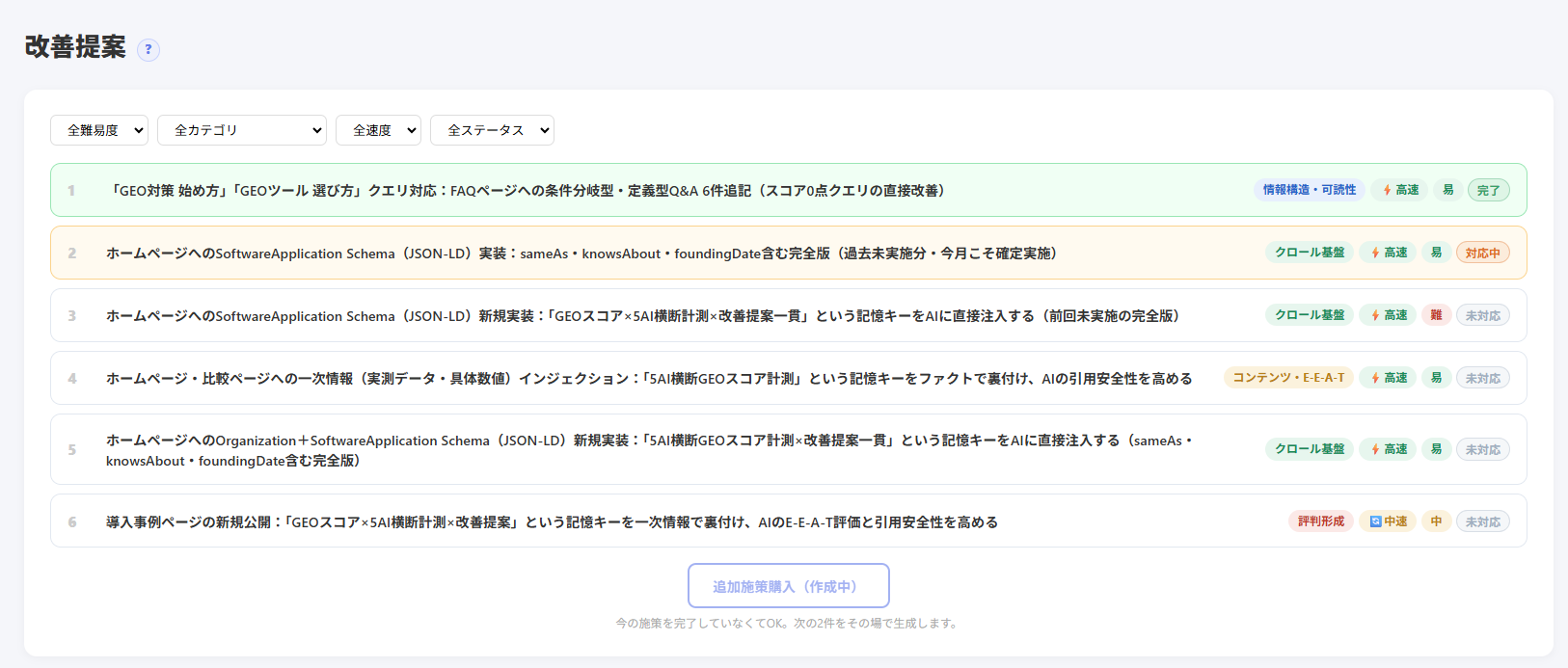Click the 中速 speed tag on row 6
1568x668 pixels.
tap(1389, 521)
